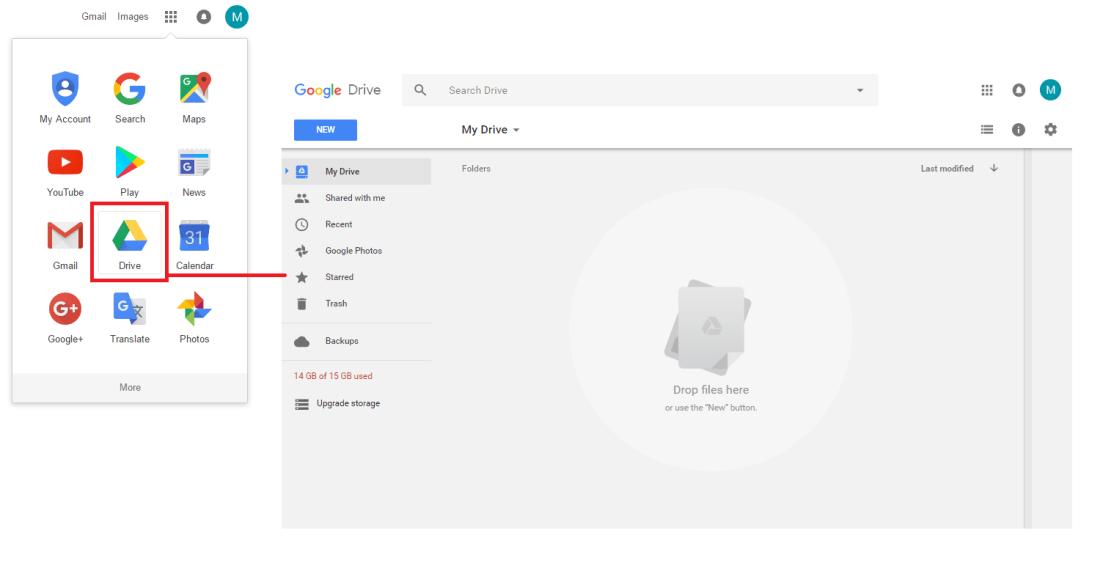Open Maps app in launcher

(x=194, y=97)
